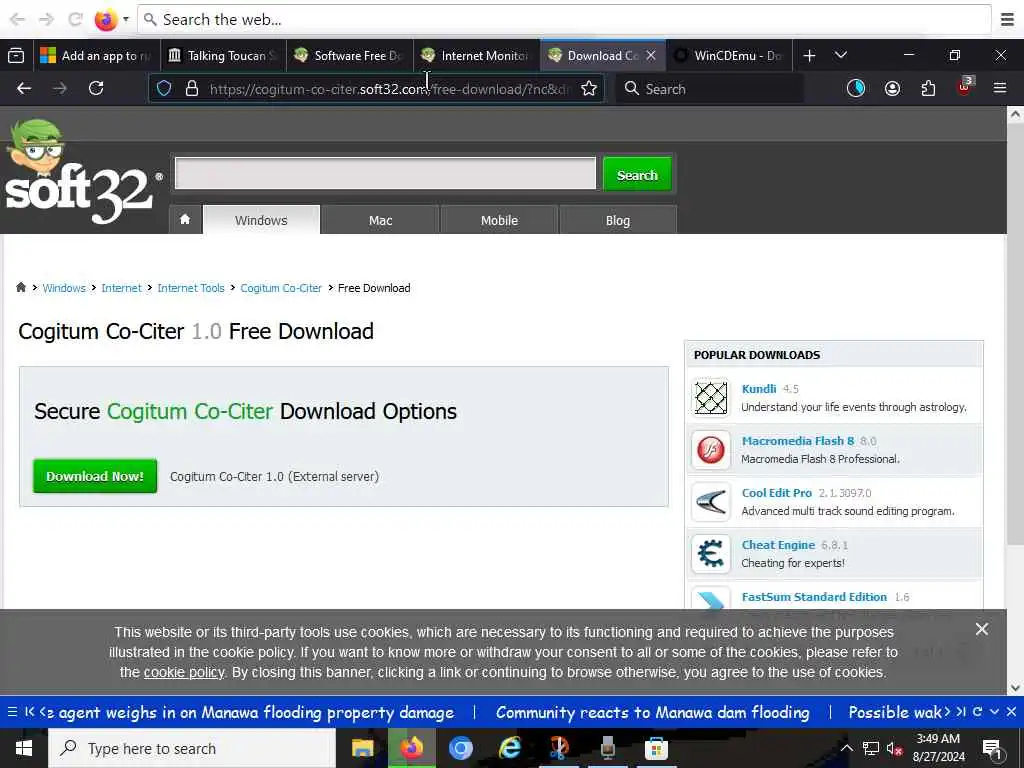The image size is (1024, 768).
Task: Open the Windows Start menu
Action: point(24,748)
